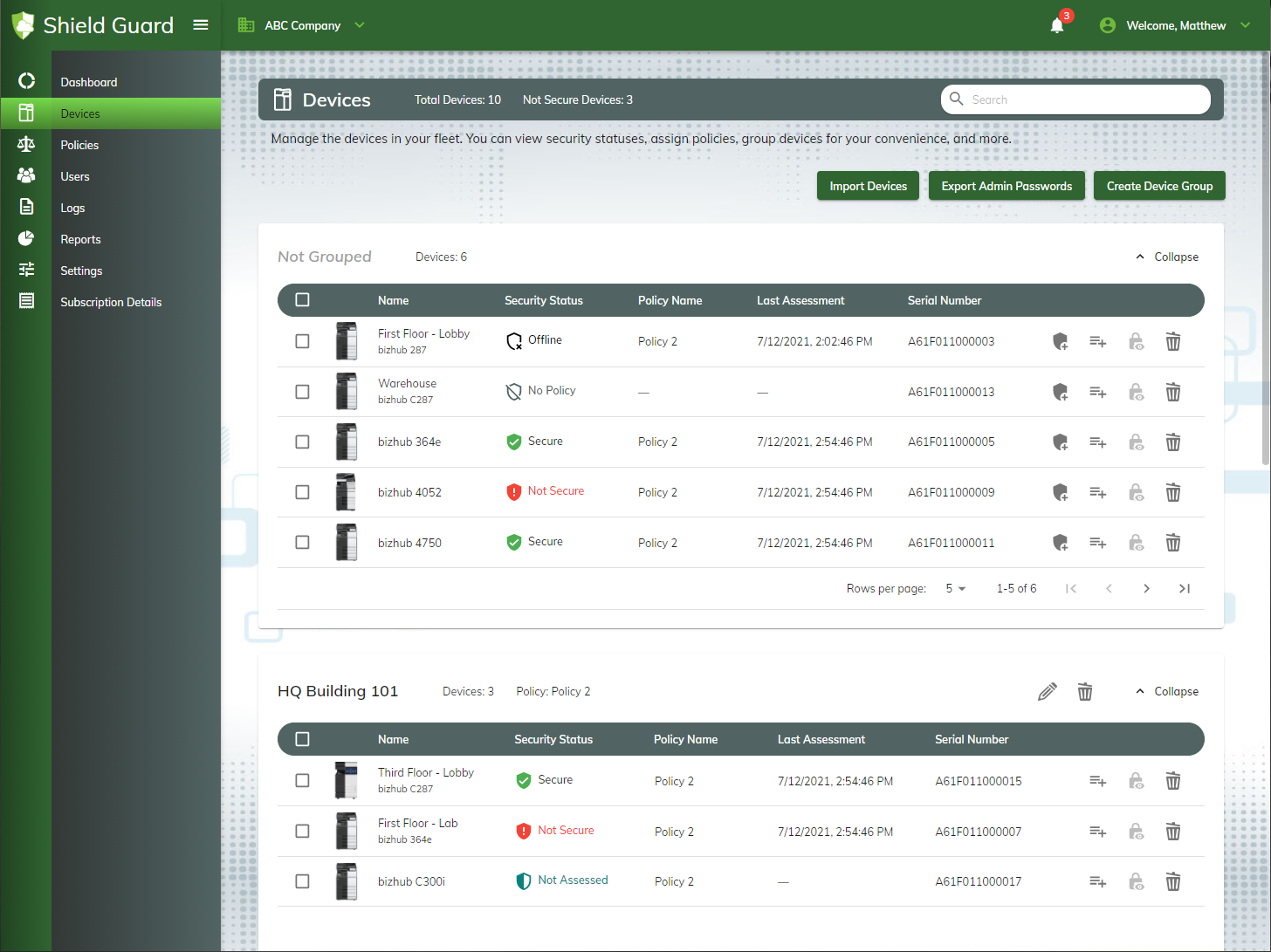Open the Rows per page dropdown
The image size is (1271, 952).
point(956,589)
